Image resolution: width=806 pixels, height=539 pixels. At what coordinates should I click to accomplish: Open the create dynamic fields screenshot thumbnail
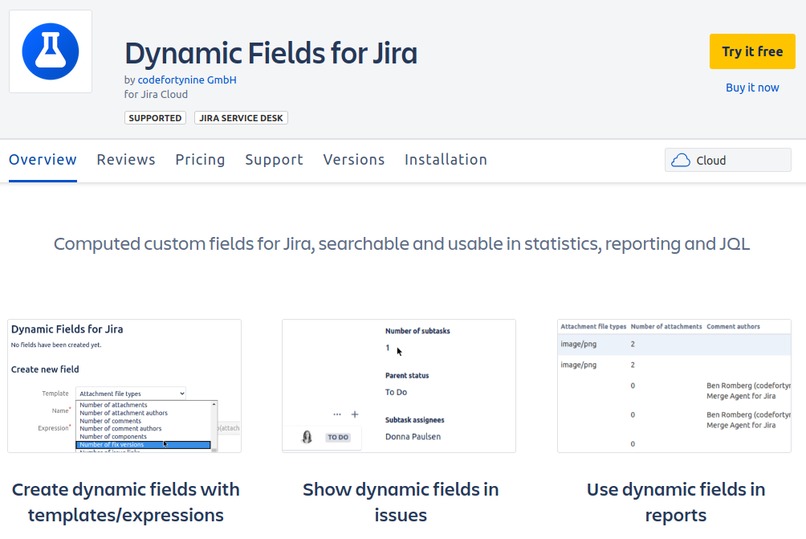coord(124,386)
